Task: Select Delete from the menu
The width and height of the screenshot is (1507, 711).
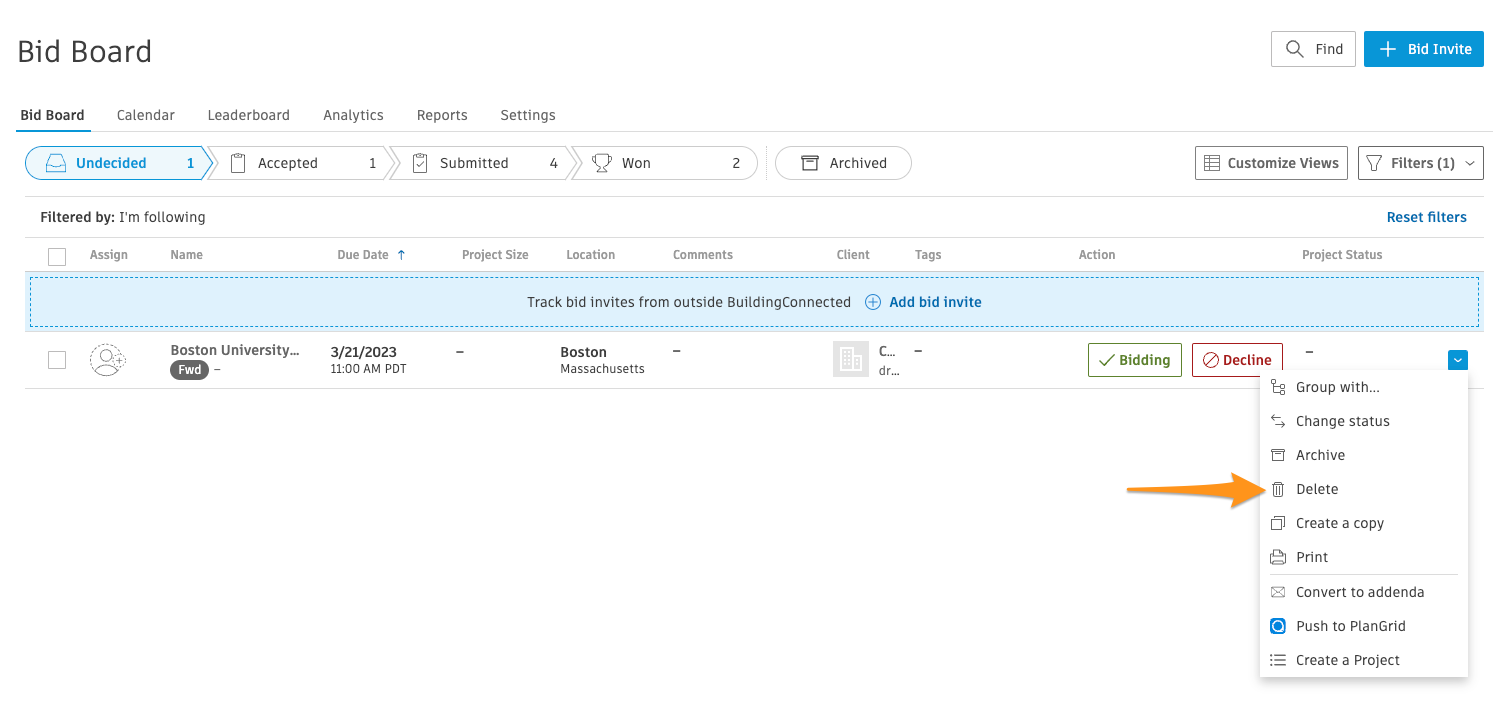Action: tap(1364, 489)
